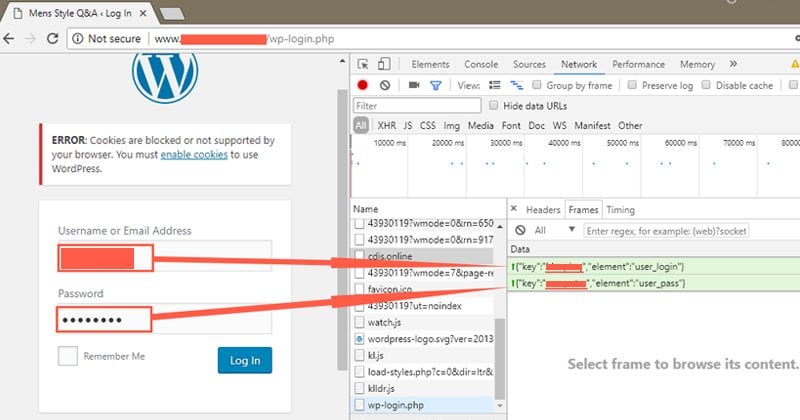800x420 pixels.
Task: Open the Console tab
Action: [481, 64]
